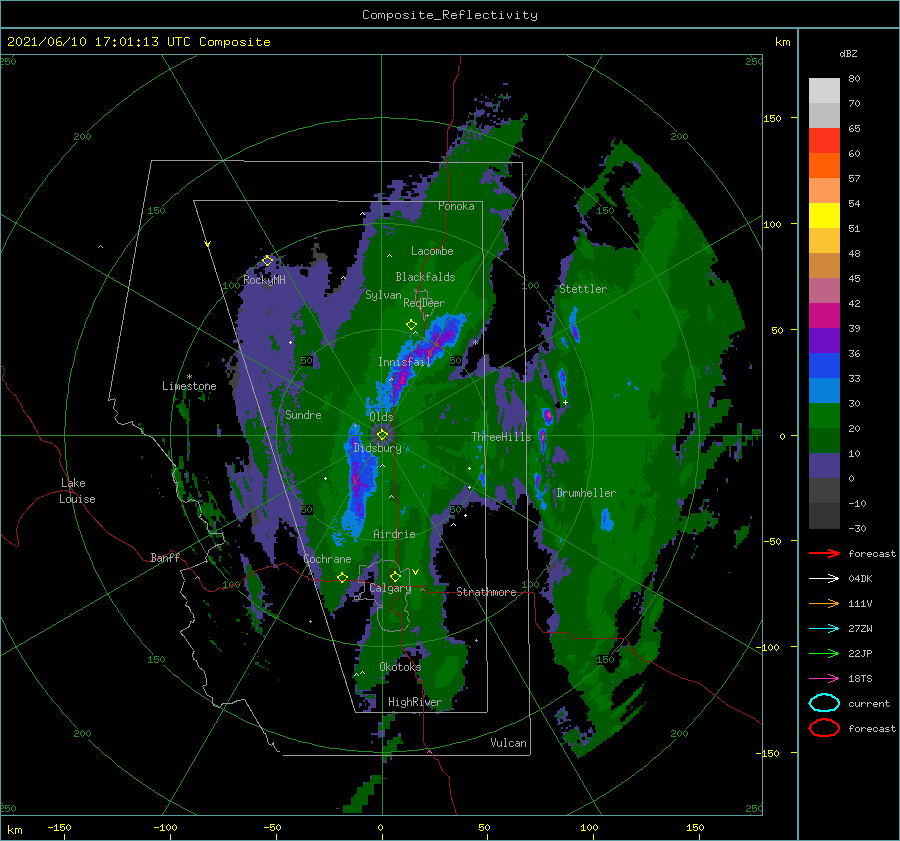The image size is (900, 841).
Task: Click the -150 value on bottom axis
Action: click(x=60, y=828)
